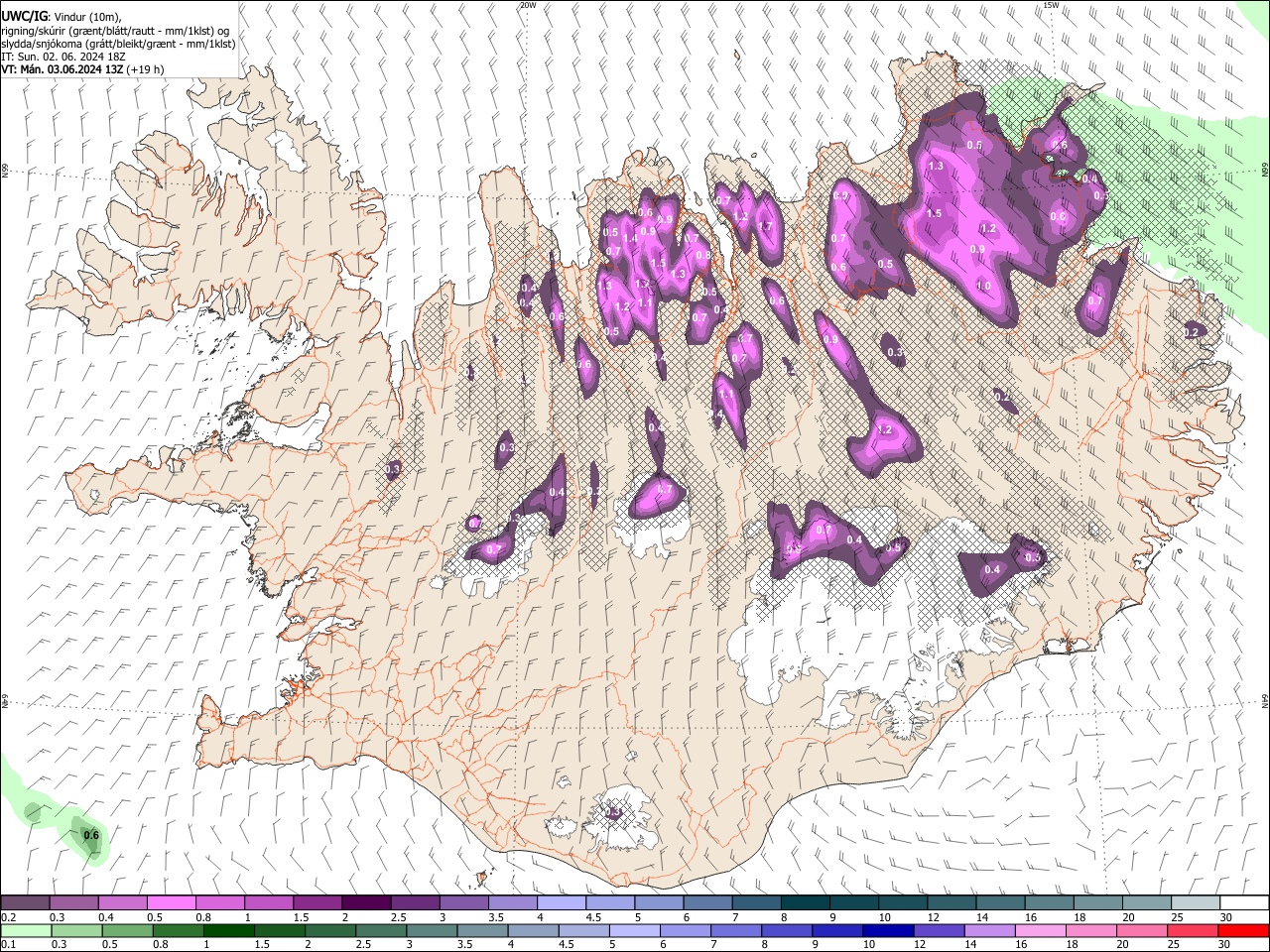Click the 15W longitude label

[x=1051, y=5]
